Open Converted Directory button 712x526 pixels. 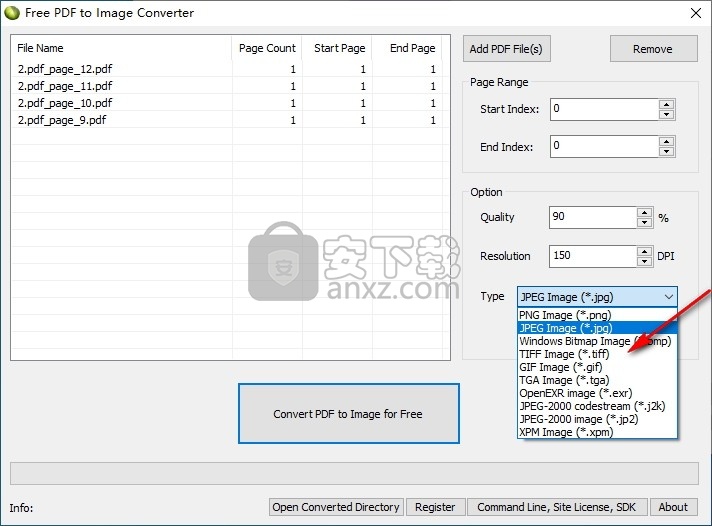coord(336,507)
